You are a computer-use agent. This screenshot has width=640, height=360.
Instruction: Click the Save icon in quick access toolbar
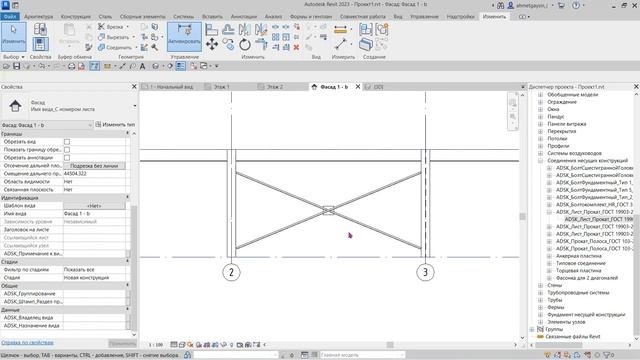click(x=17, y=66)
